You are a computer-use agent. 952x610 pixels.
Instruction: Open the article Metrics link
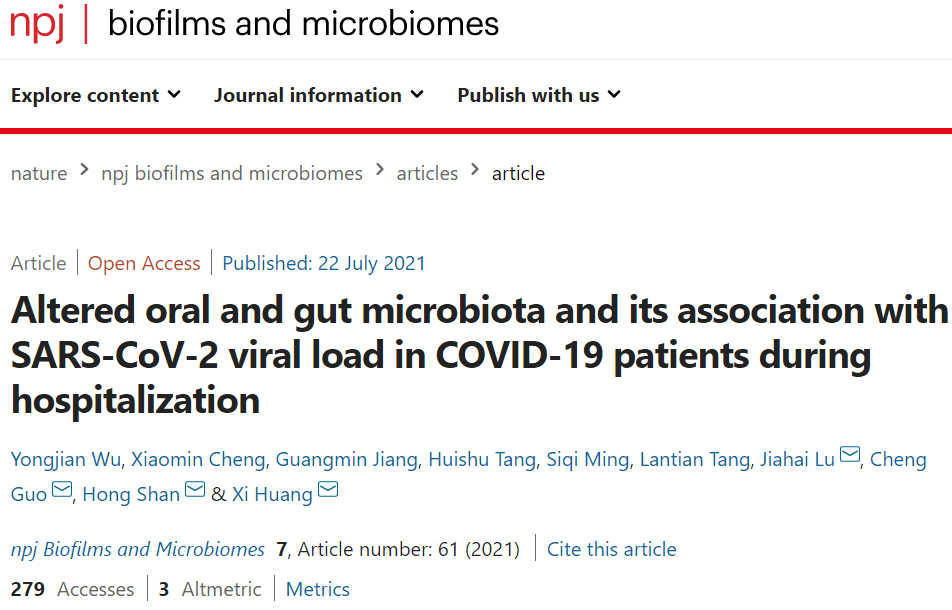318,589
